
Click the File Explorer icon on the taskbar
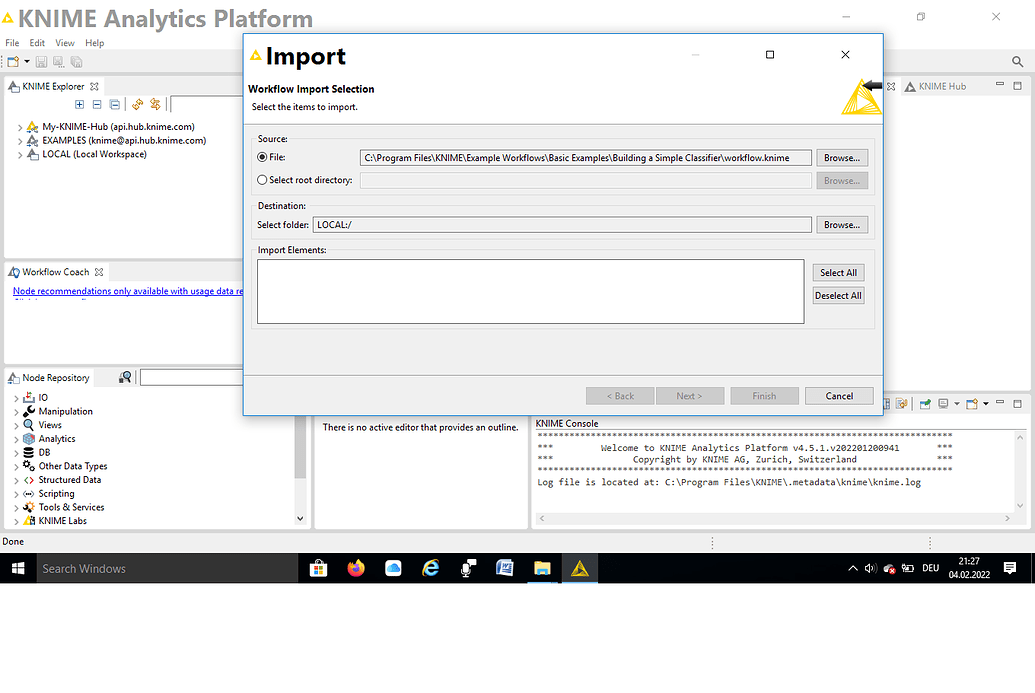[x=543, y=568]
